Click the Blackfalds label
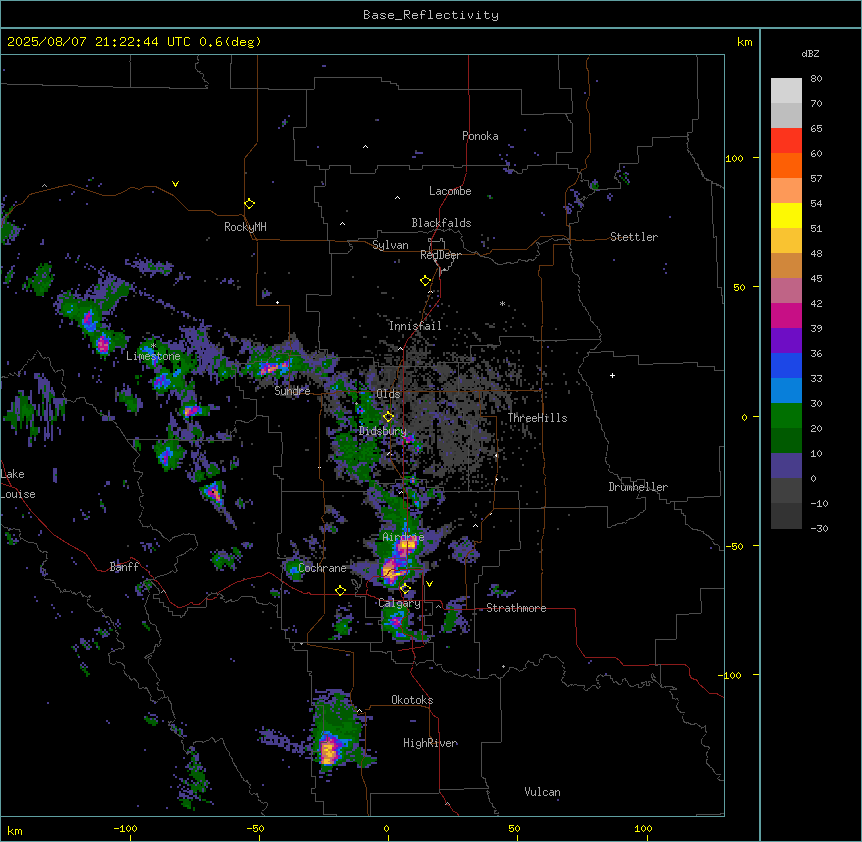 tap(441, 223)
